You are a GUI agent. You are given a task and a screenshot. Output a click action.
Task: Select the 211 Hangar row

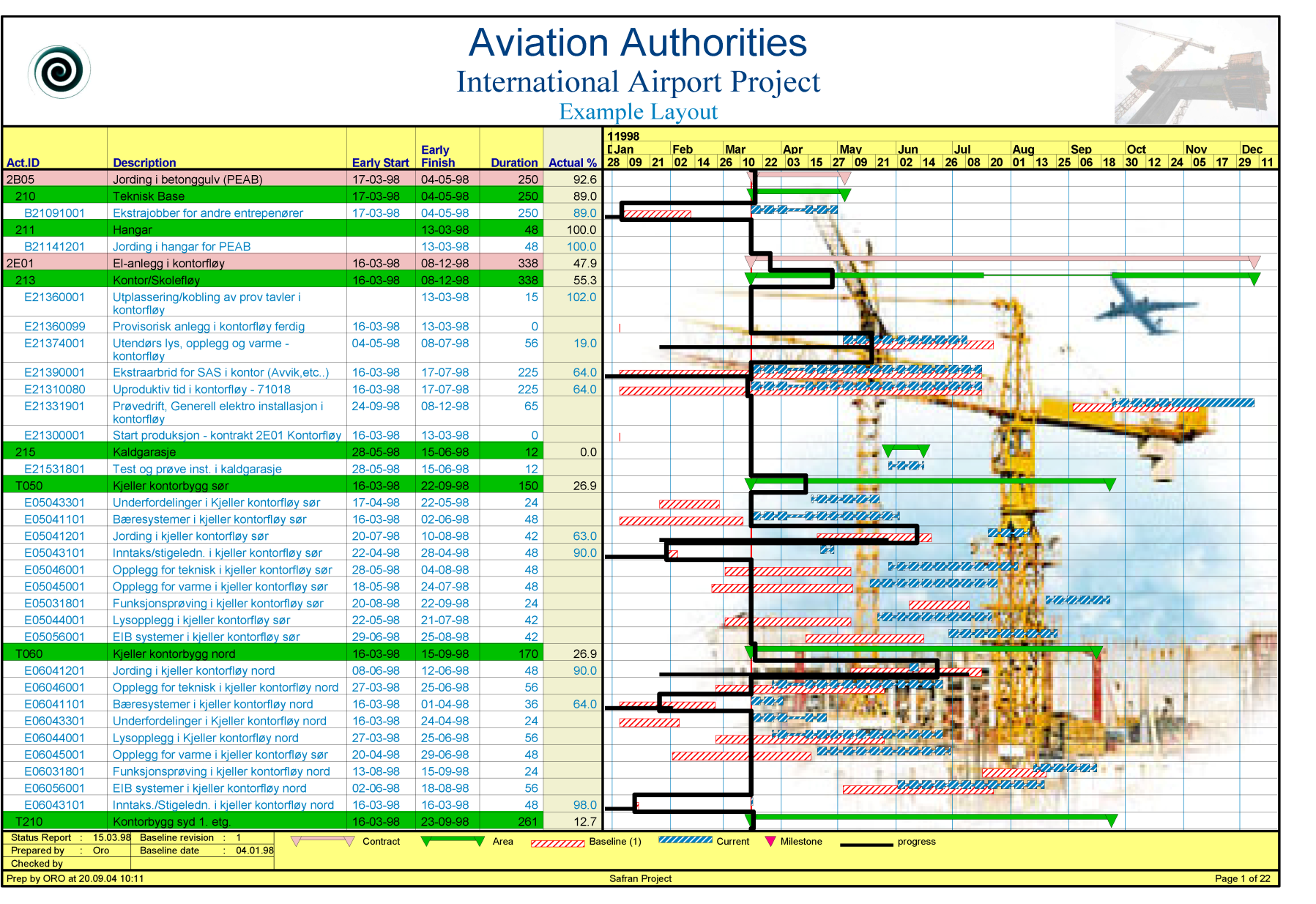tap(302, 230)
